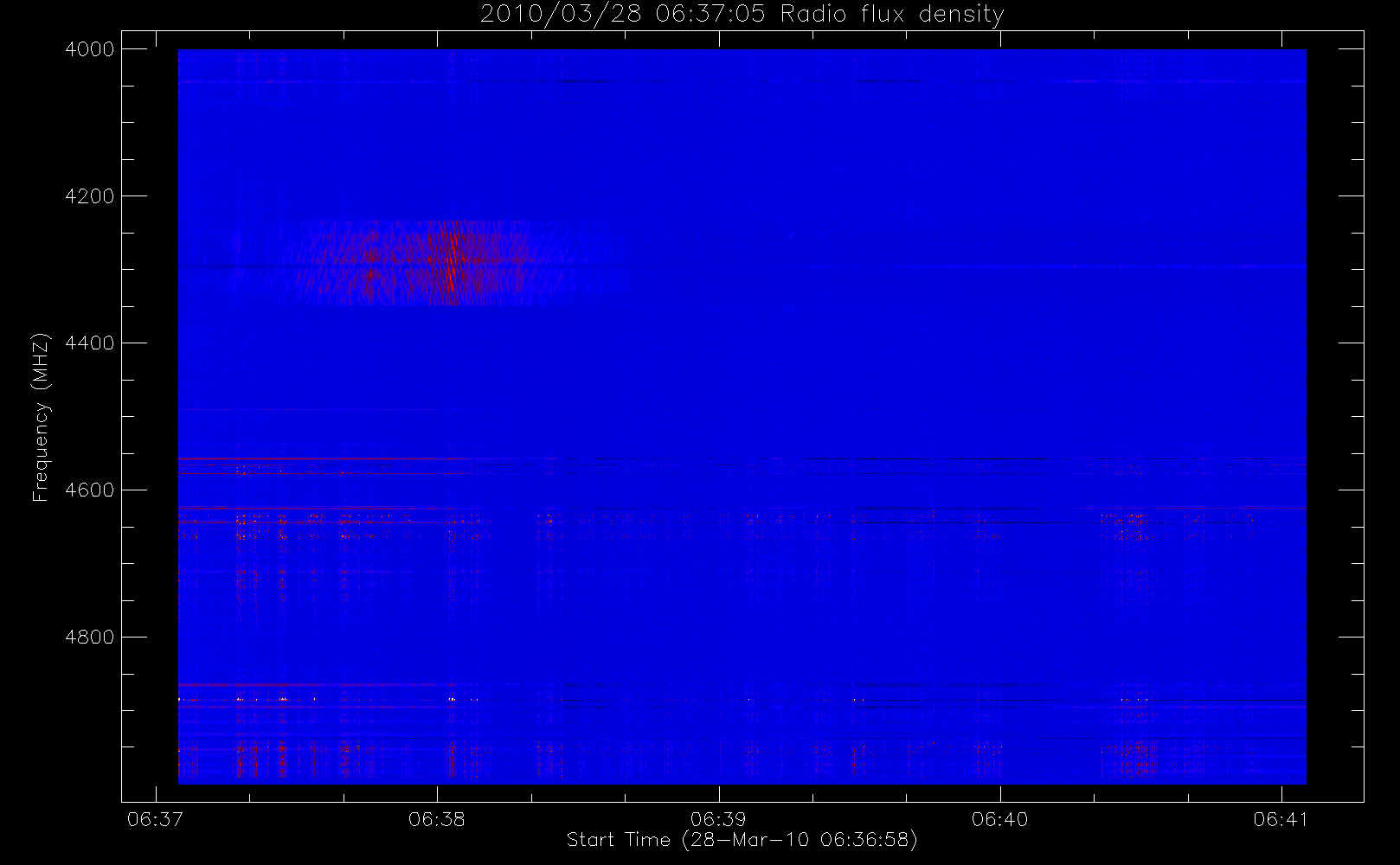The height and width of the screenshot is (865, 1400).
Task: Click the 'Frequency (MHZ)' axis title
Action: (x=41, y=417)
